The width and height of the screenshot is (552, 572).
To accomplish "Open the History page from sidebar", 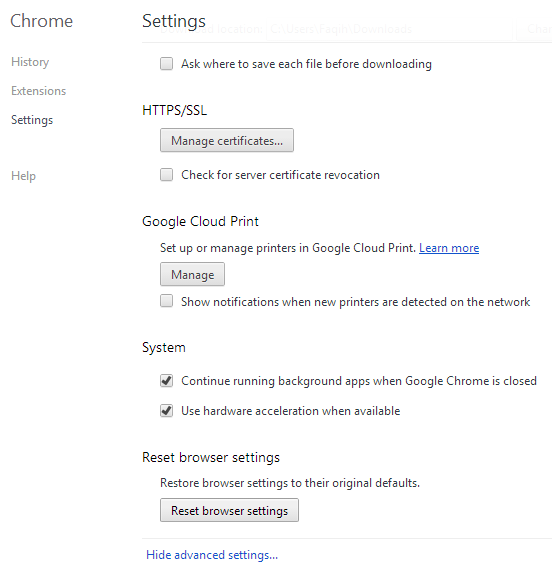I will tap(30, 62).
